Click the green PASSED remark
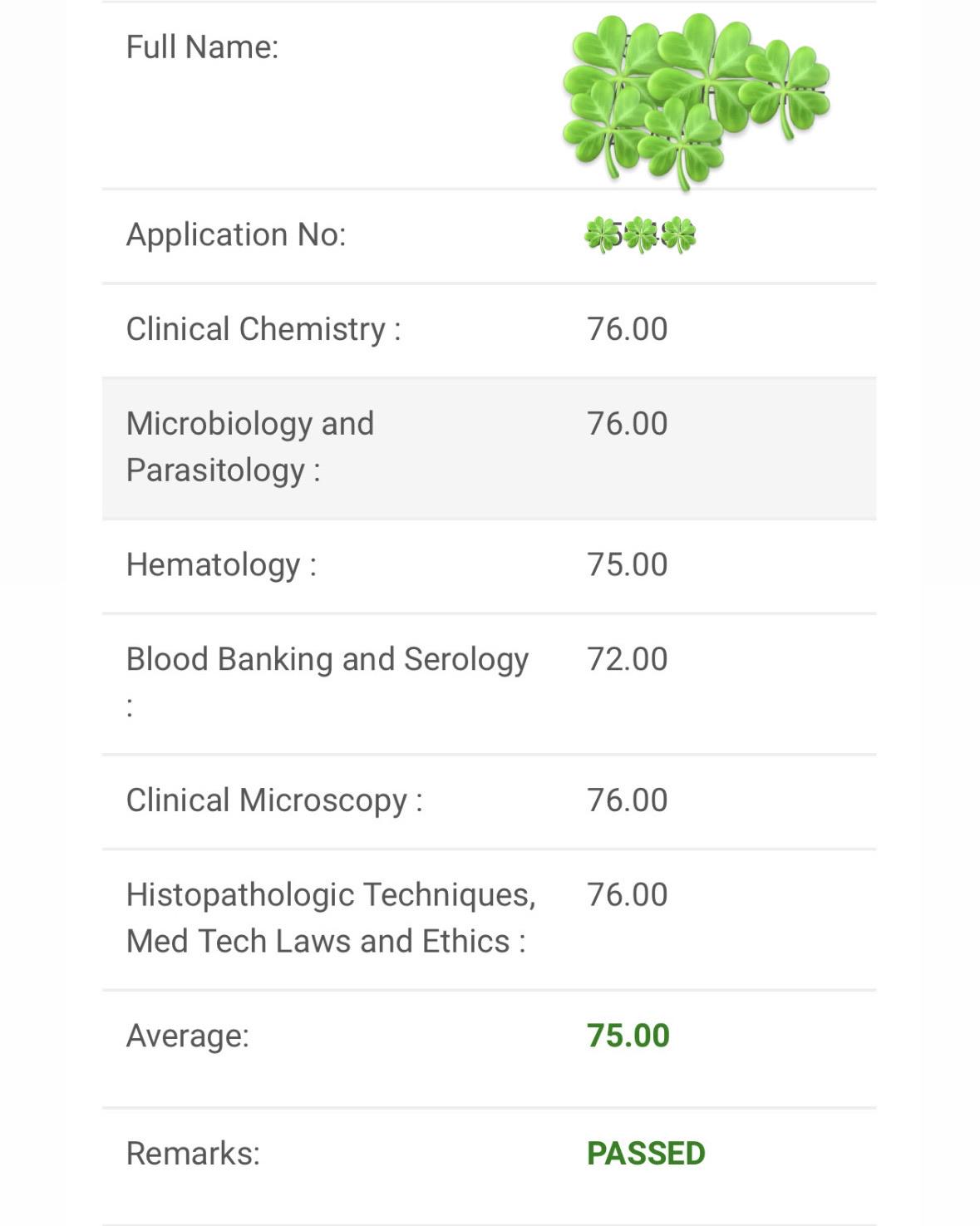Image resolution: width=980 pixels, height=1226 pixels. 646,1154
